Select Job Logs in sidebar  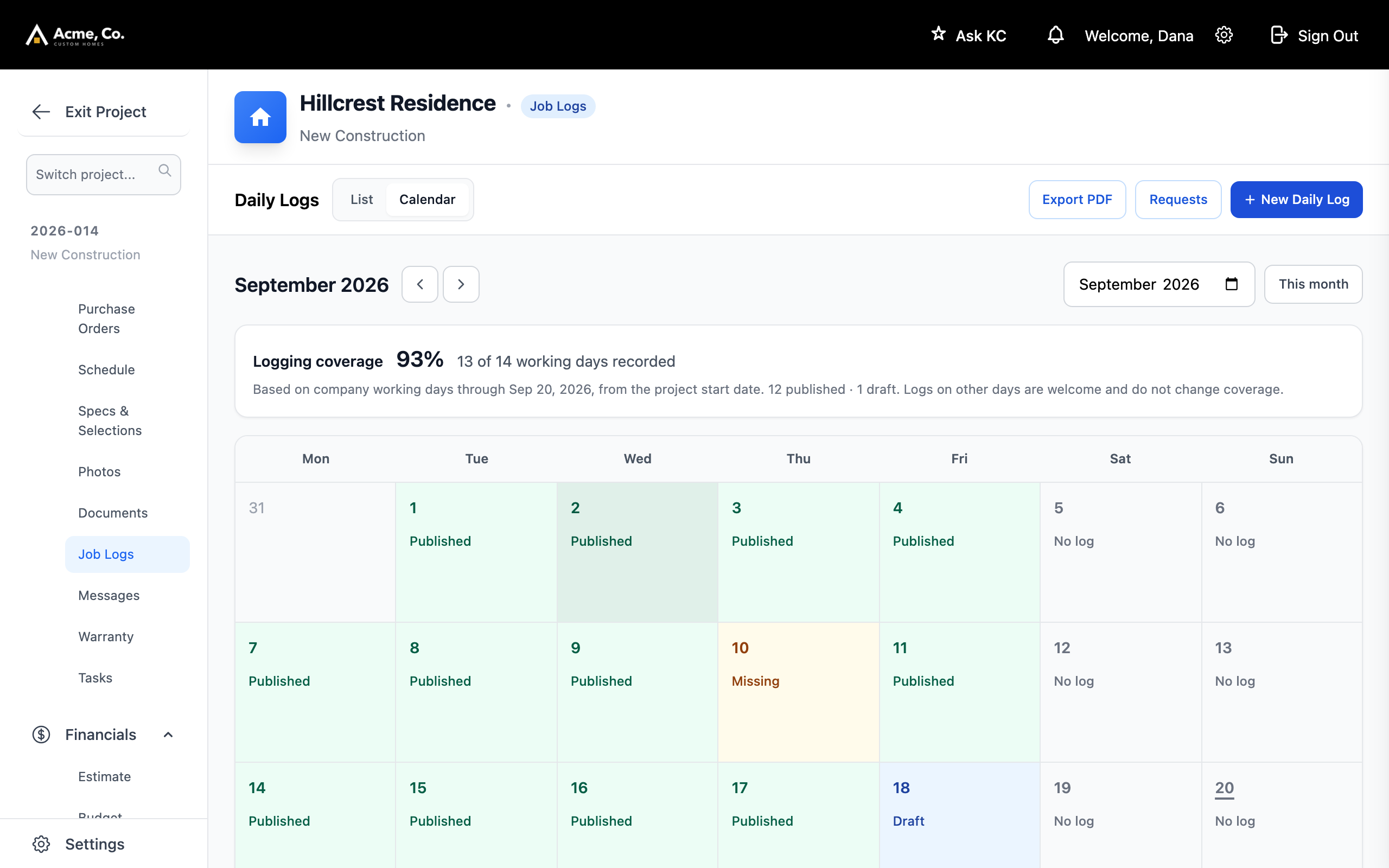(127, 554)
